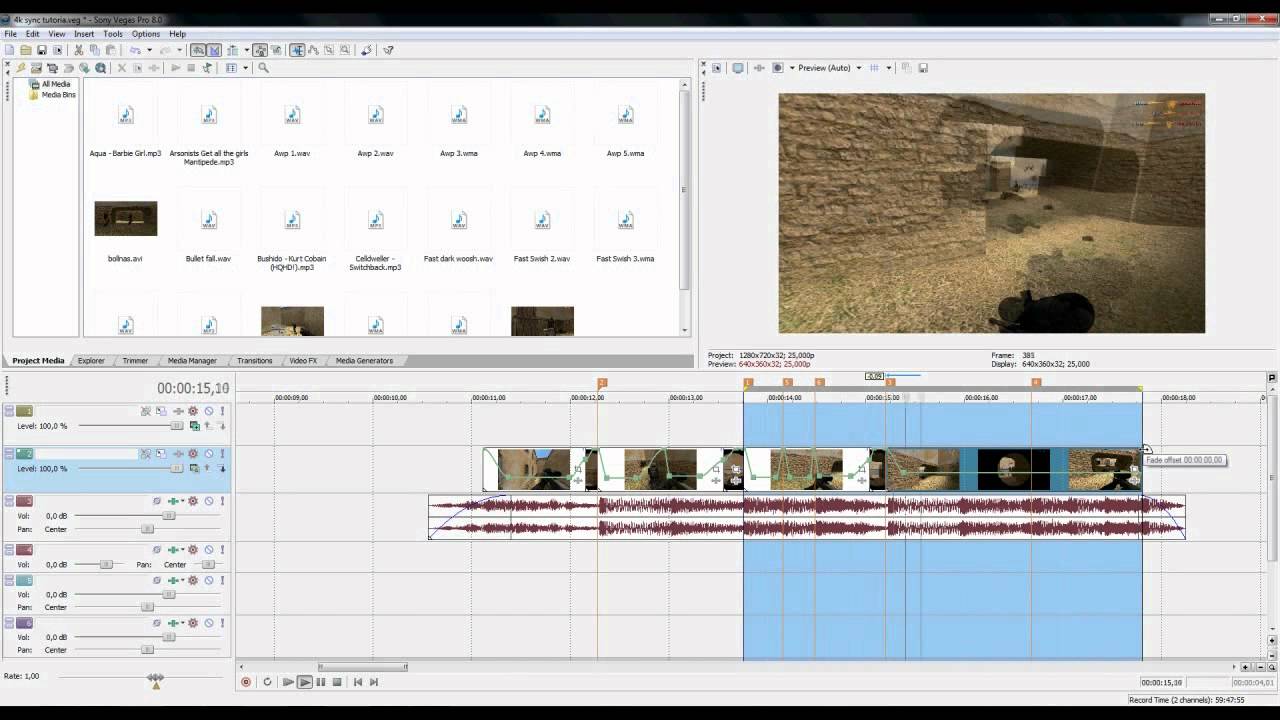Image resolution: width=1280 pixels, height=720 pixels.
Task: Toggle the Split Screen View icon
Action: point(777,68)
